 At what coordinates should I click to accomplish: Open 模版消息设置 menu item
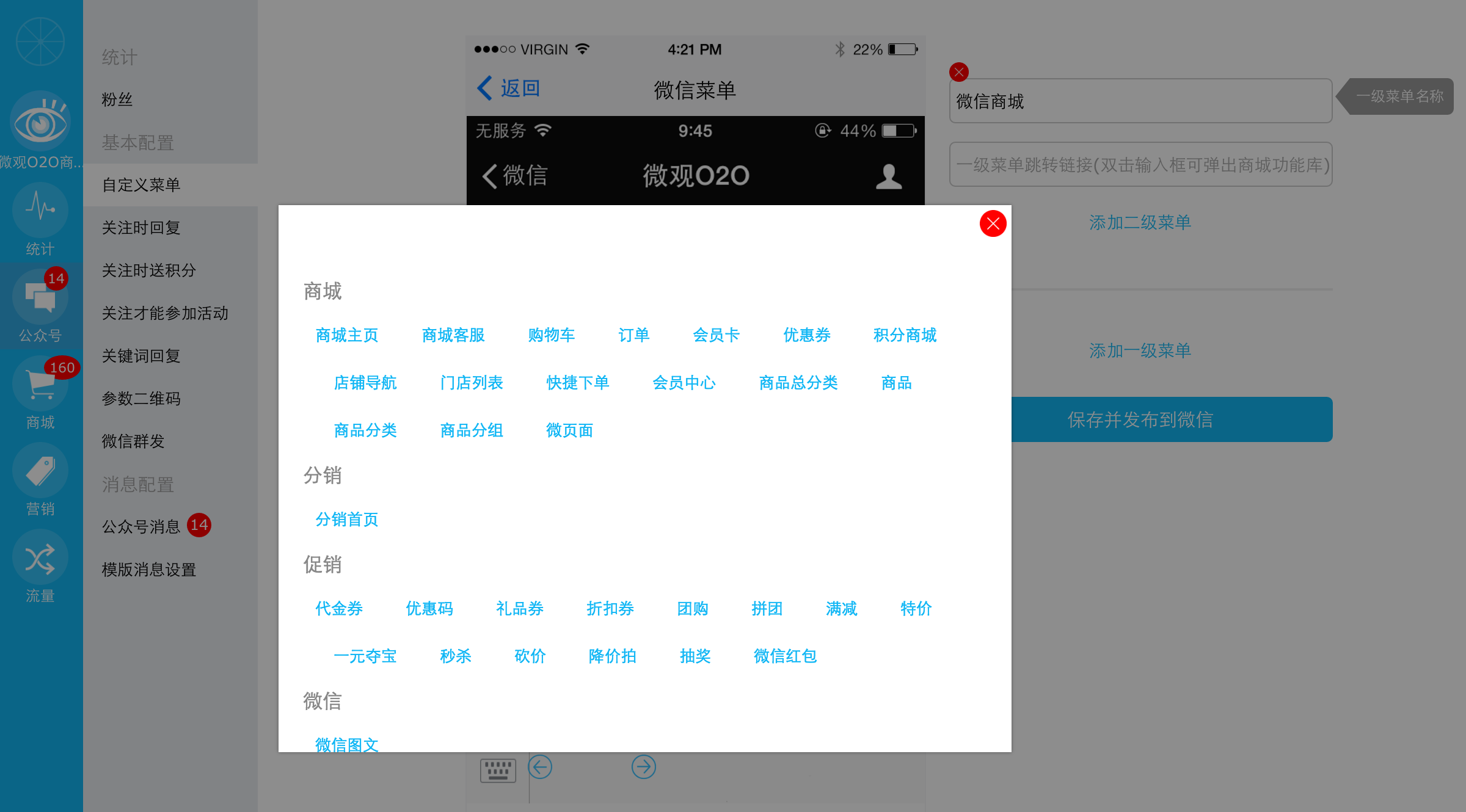point(149,570)
